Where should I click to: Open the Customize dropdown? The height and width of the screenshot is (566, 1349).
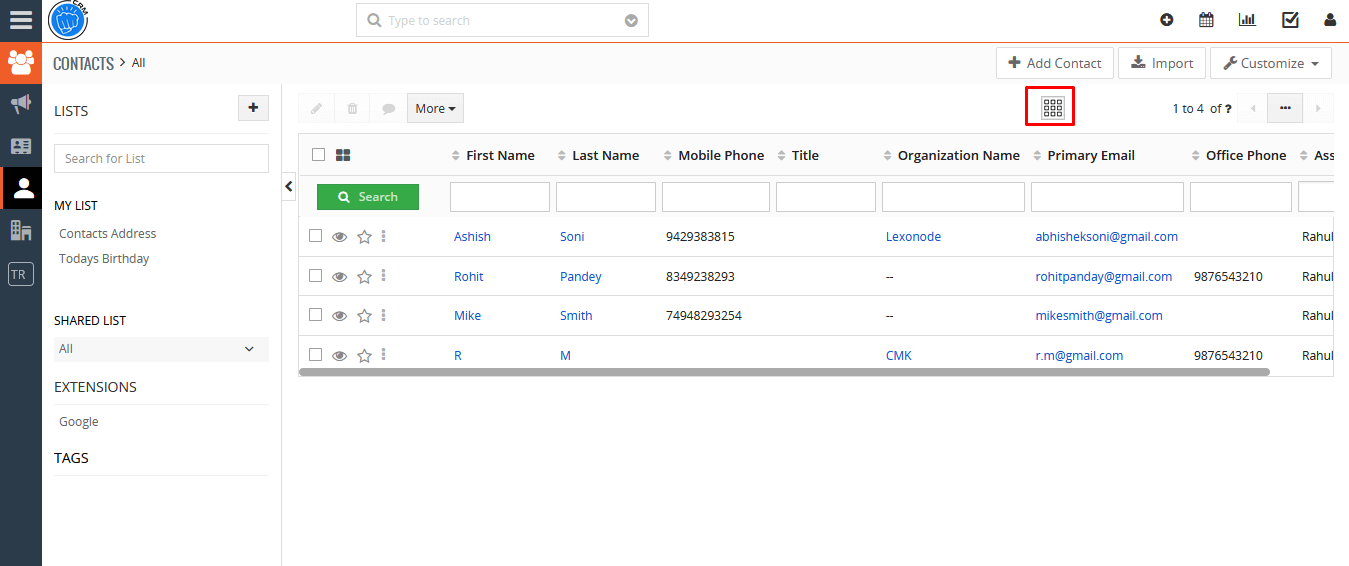[x=1271, y=63]
